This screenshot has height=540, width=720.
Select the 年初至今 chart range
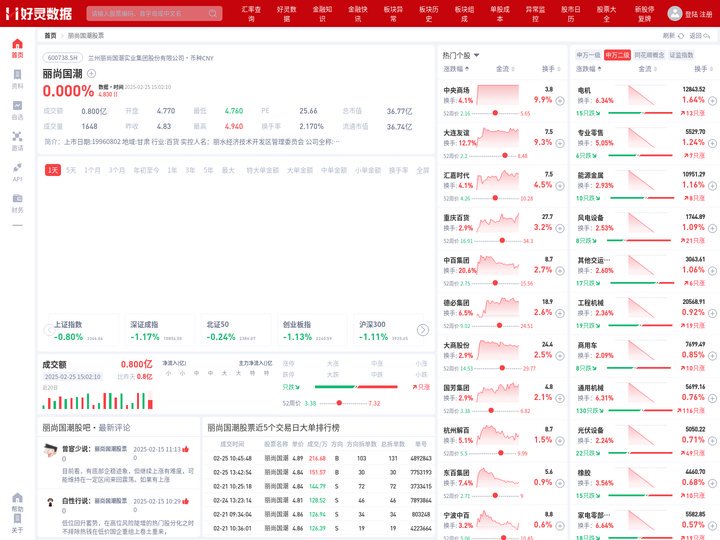[x=146, y=170]
